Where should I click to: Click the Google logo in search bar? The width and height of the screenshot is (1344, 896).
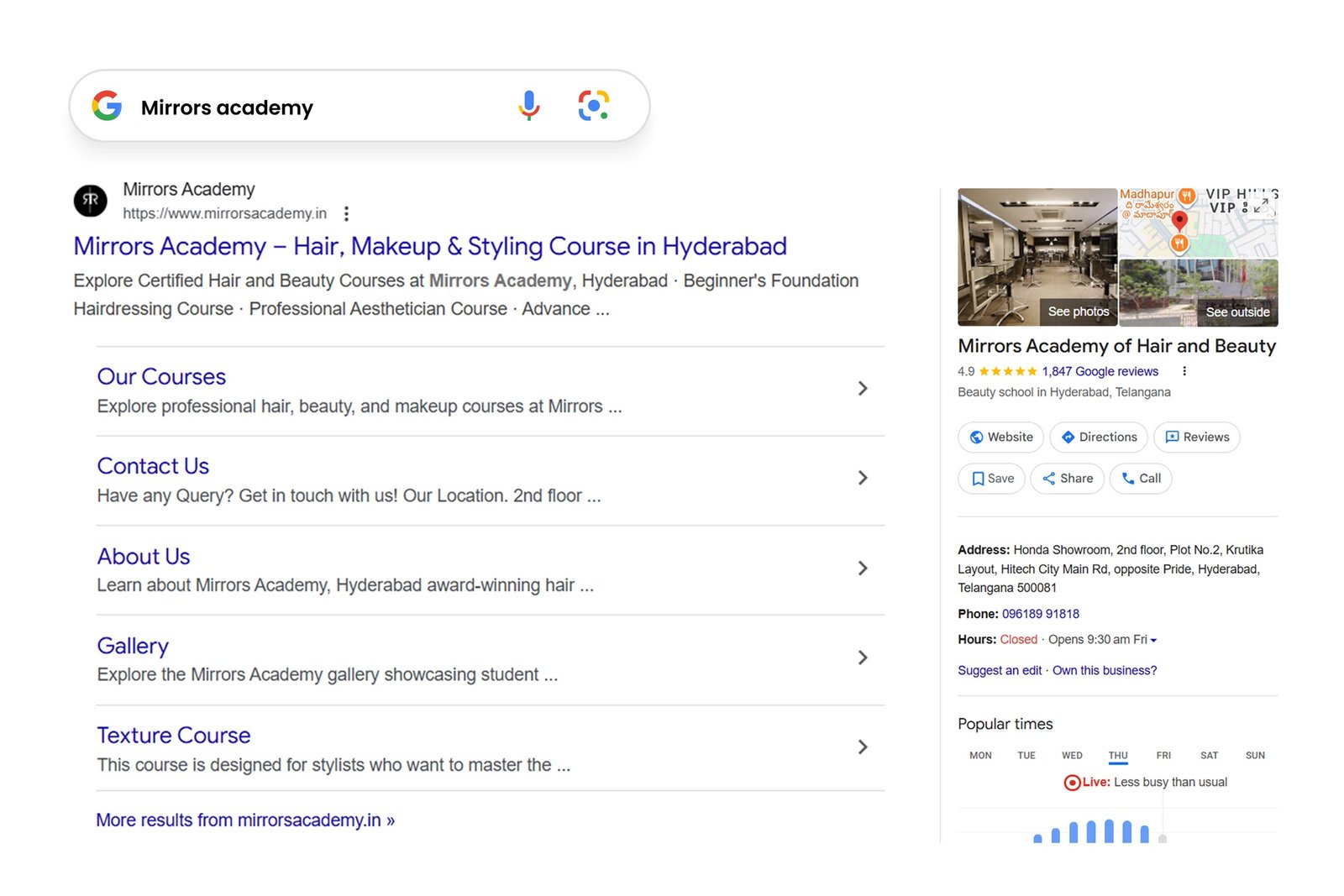pos(107,106)
